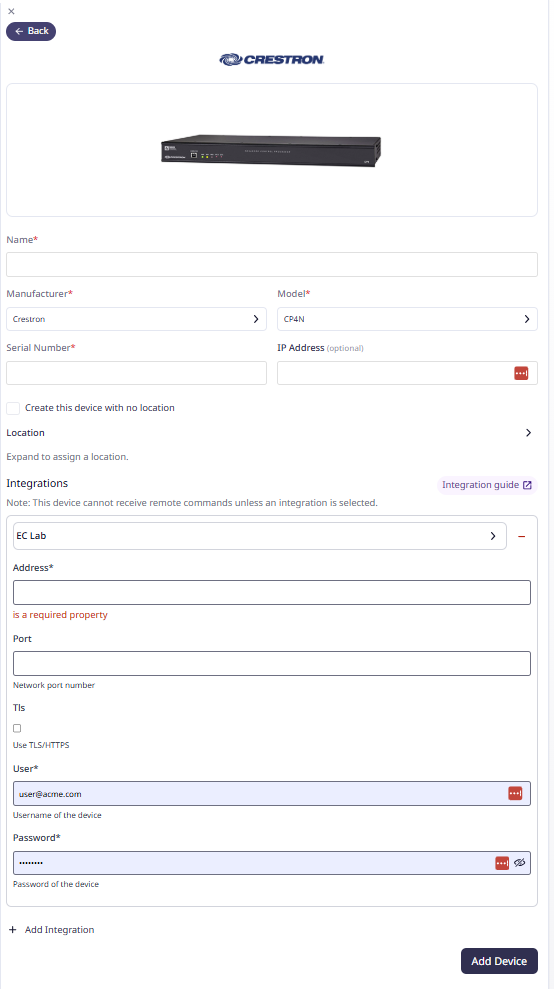
Task: Click the User field containing user@acme.com
Action: (272, 793)
